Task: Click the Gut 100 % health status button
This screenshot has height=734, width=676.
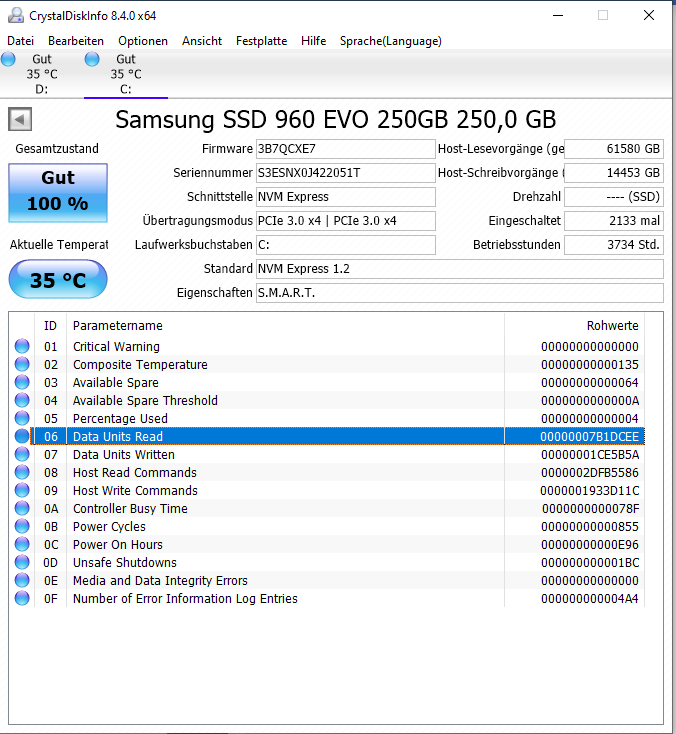Action: [58, 193]
